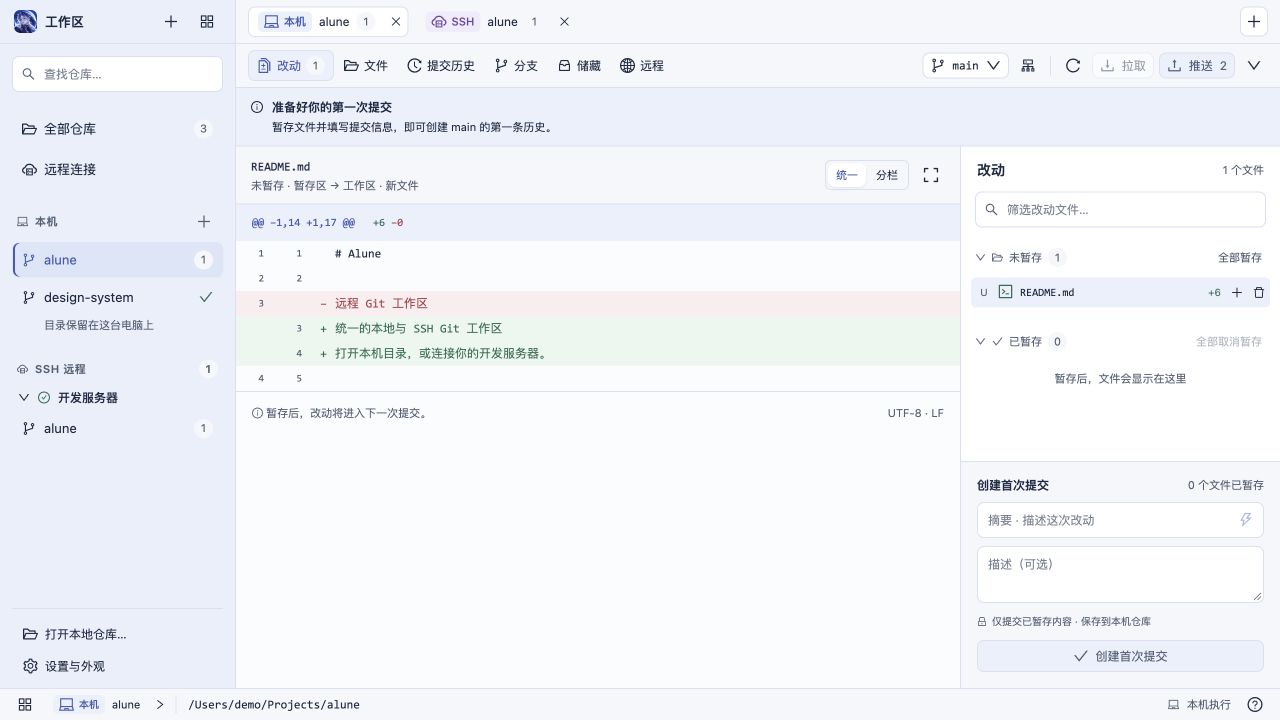This screenshot has width=1280, height=720.
Task: Close the SSH alune tab
Action: click(x=564, y=22)
